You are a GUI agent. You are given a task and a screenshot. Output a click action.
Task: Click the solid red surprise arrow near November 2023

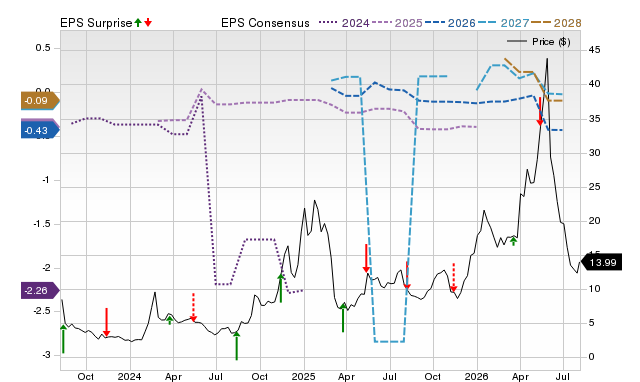coord(106,322)
